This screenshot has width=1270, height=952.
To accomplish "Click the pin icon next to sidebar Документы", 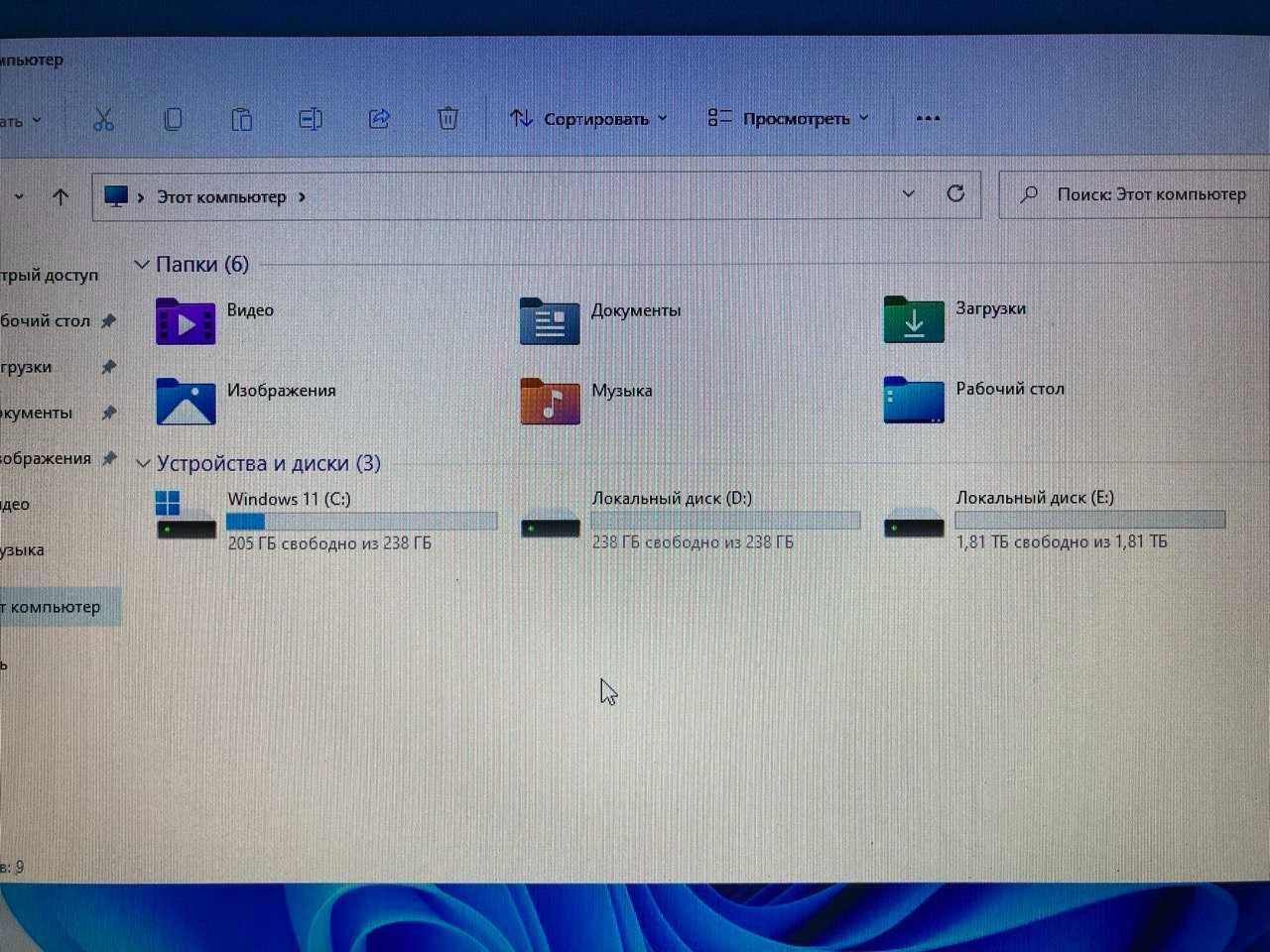I will point(109,413).
